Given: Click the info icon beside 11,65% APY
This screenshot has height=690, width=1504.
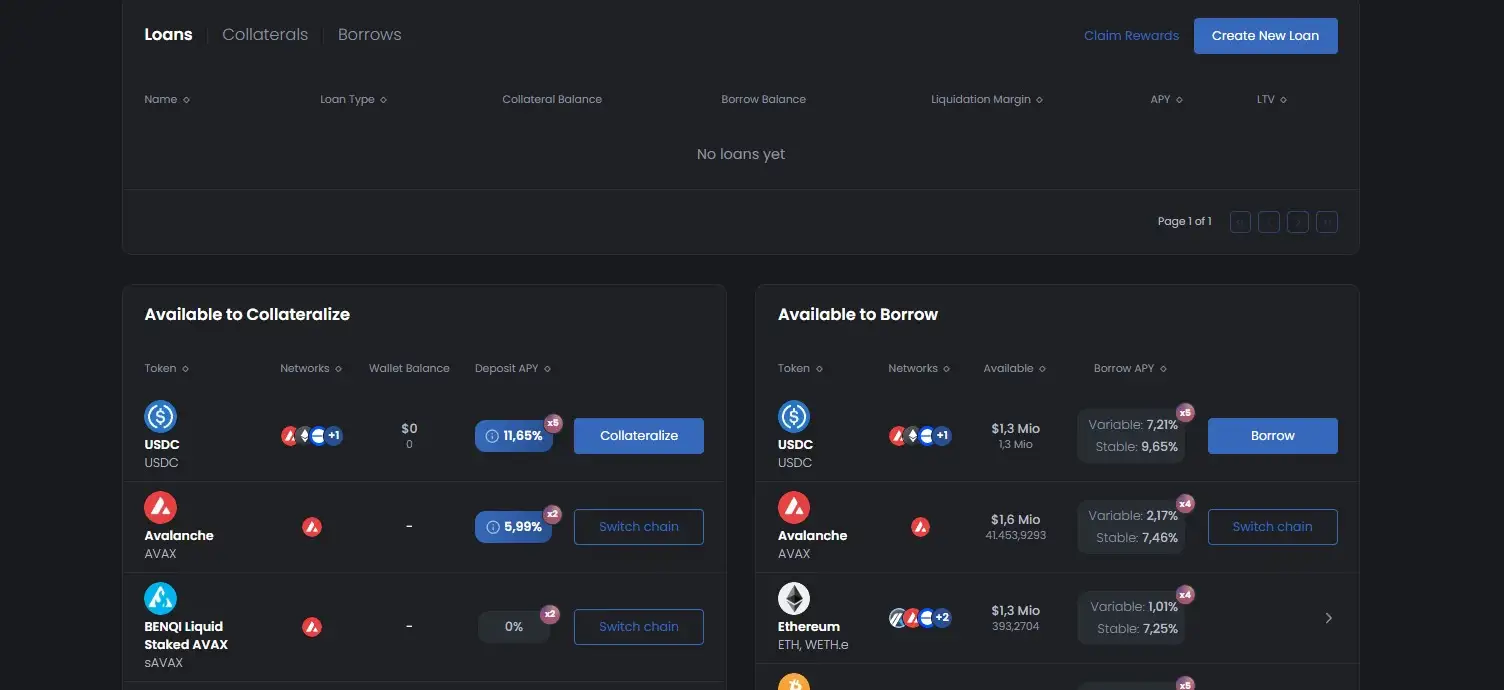Looking at the screenshot, I should pyautogui.click(x=492, y=436).
